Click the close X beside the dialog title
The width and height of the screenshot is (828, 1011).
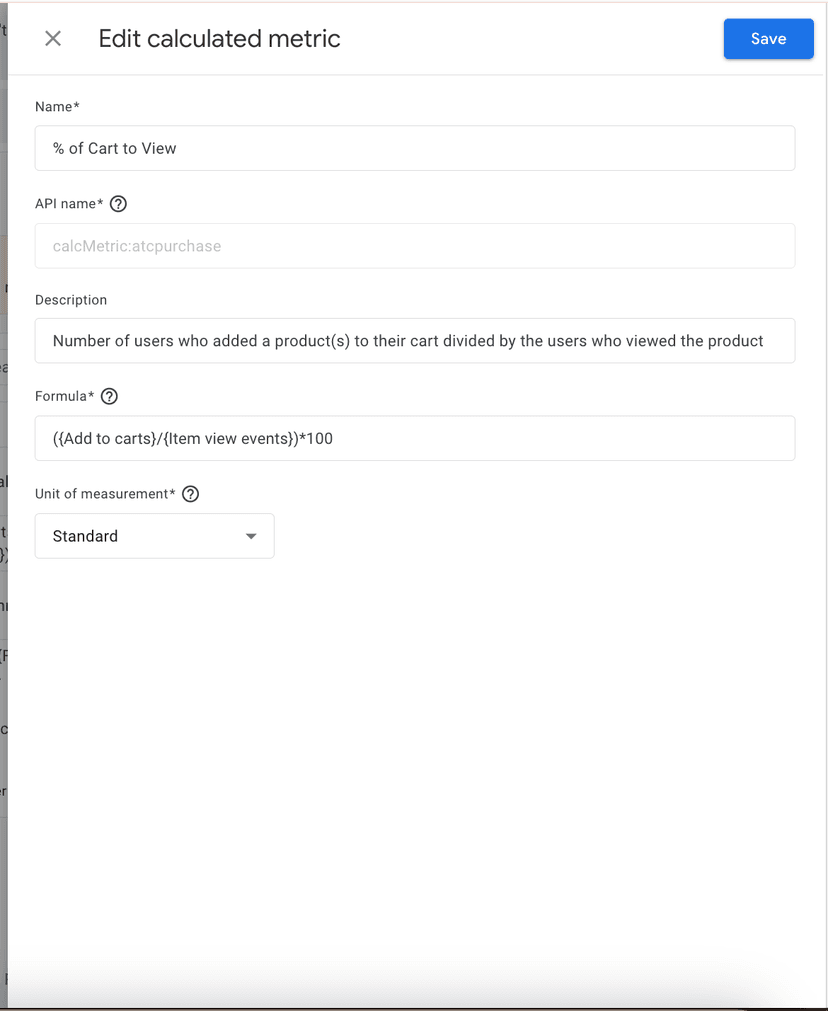(x=52, y=38)
